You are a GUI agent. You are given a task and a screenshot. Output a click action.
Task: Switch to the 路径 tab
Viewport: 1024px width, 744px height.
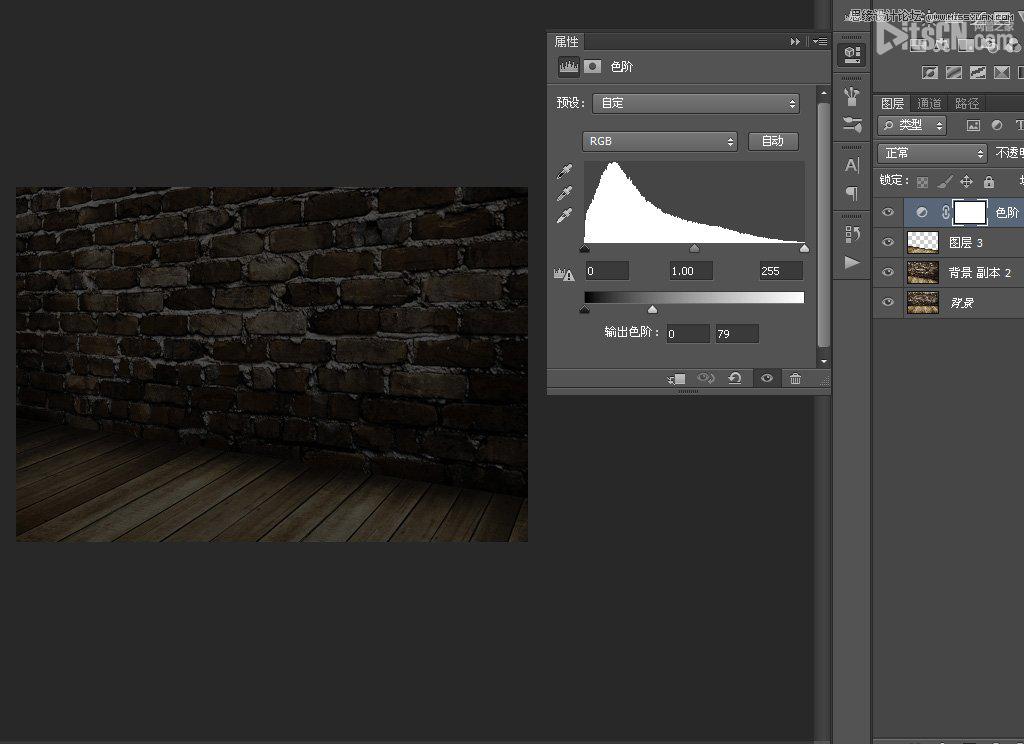[x=967, y=104]
